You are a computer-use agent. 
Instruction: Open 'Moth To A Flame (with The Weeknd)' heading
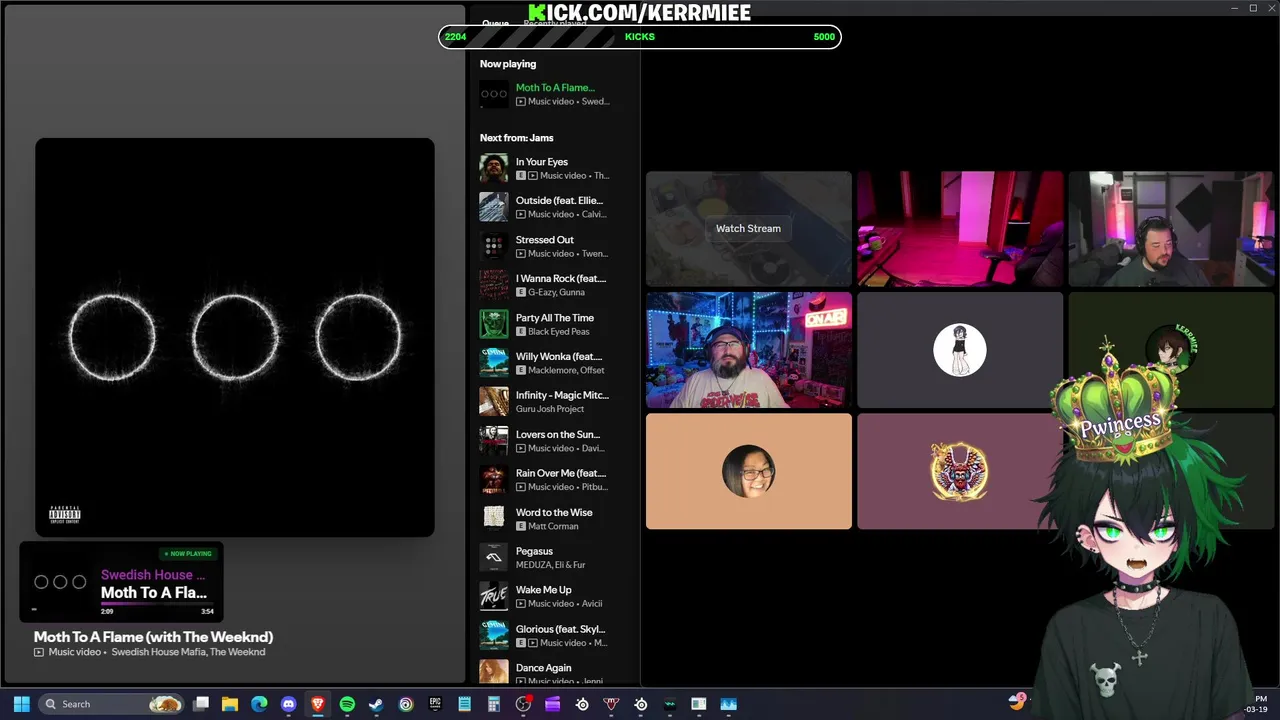point(153,636)
